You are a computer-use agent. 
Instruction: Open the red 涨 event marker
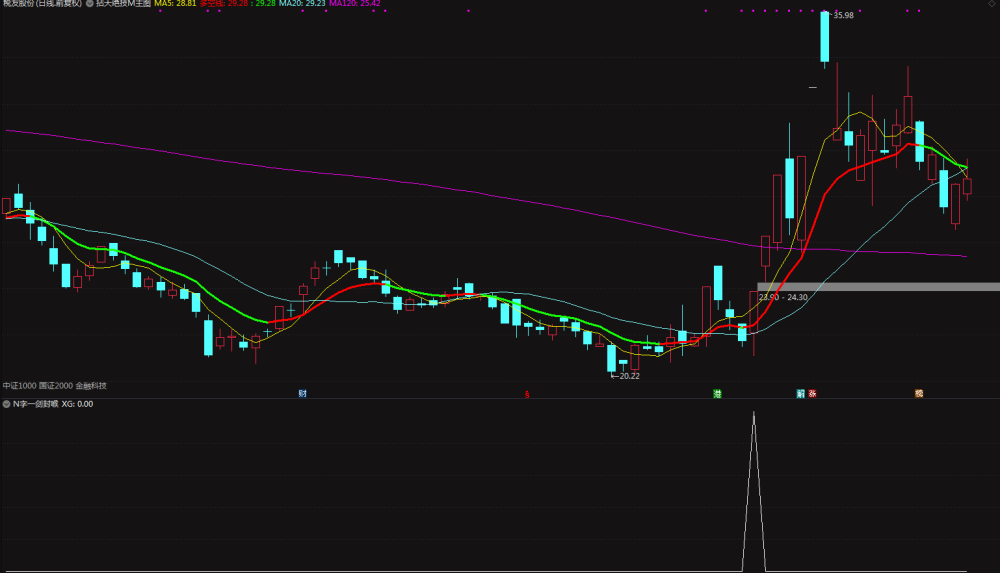(x=812, y=394)
